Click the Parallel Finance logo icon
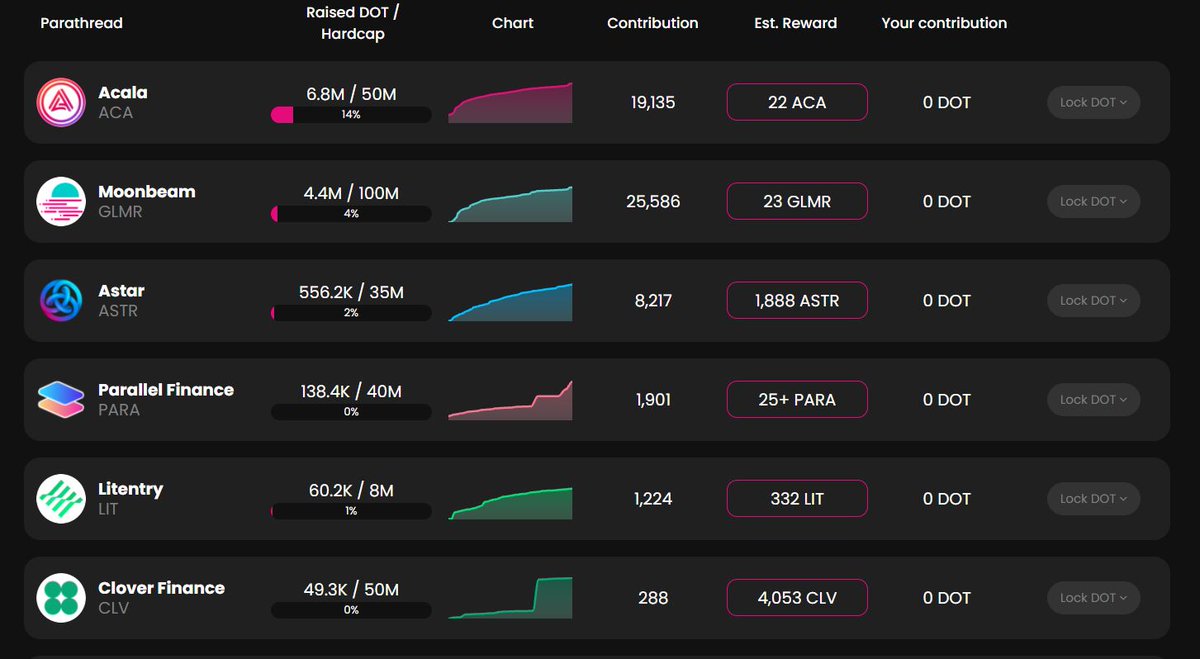1200x659 pixels. (61, 399)
